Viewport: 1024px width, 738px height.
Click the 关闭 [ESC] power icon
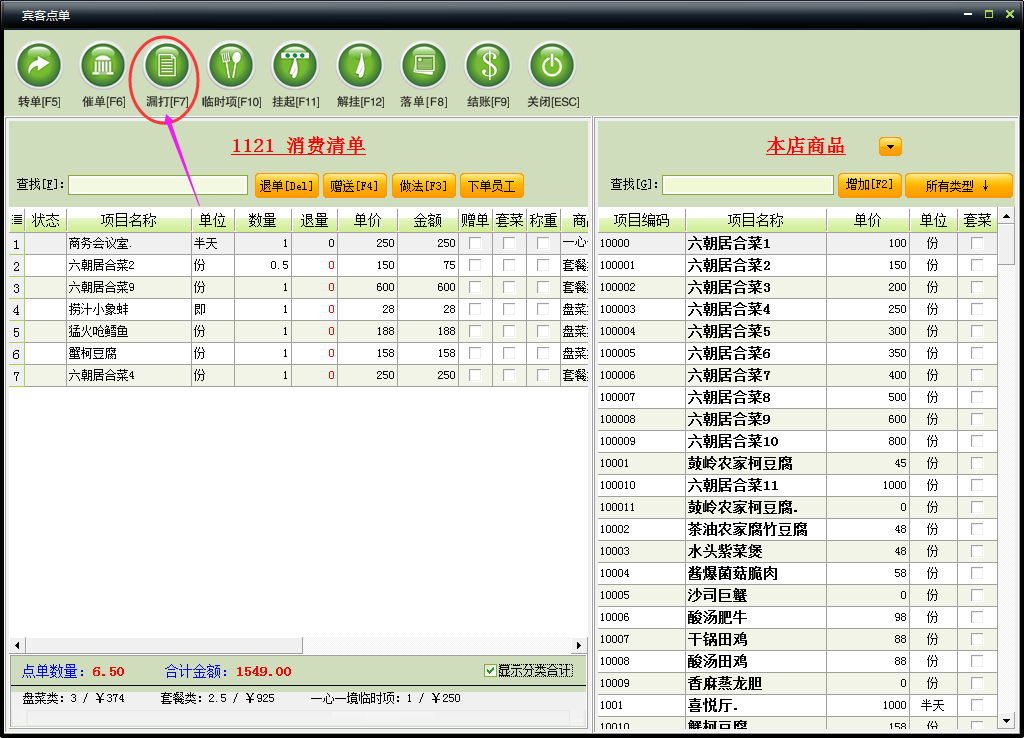click(x=552, y=66)
